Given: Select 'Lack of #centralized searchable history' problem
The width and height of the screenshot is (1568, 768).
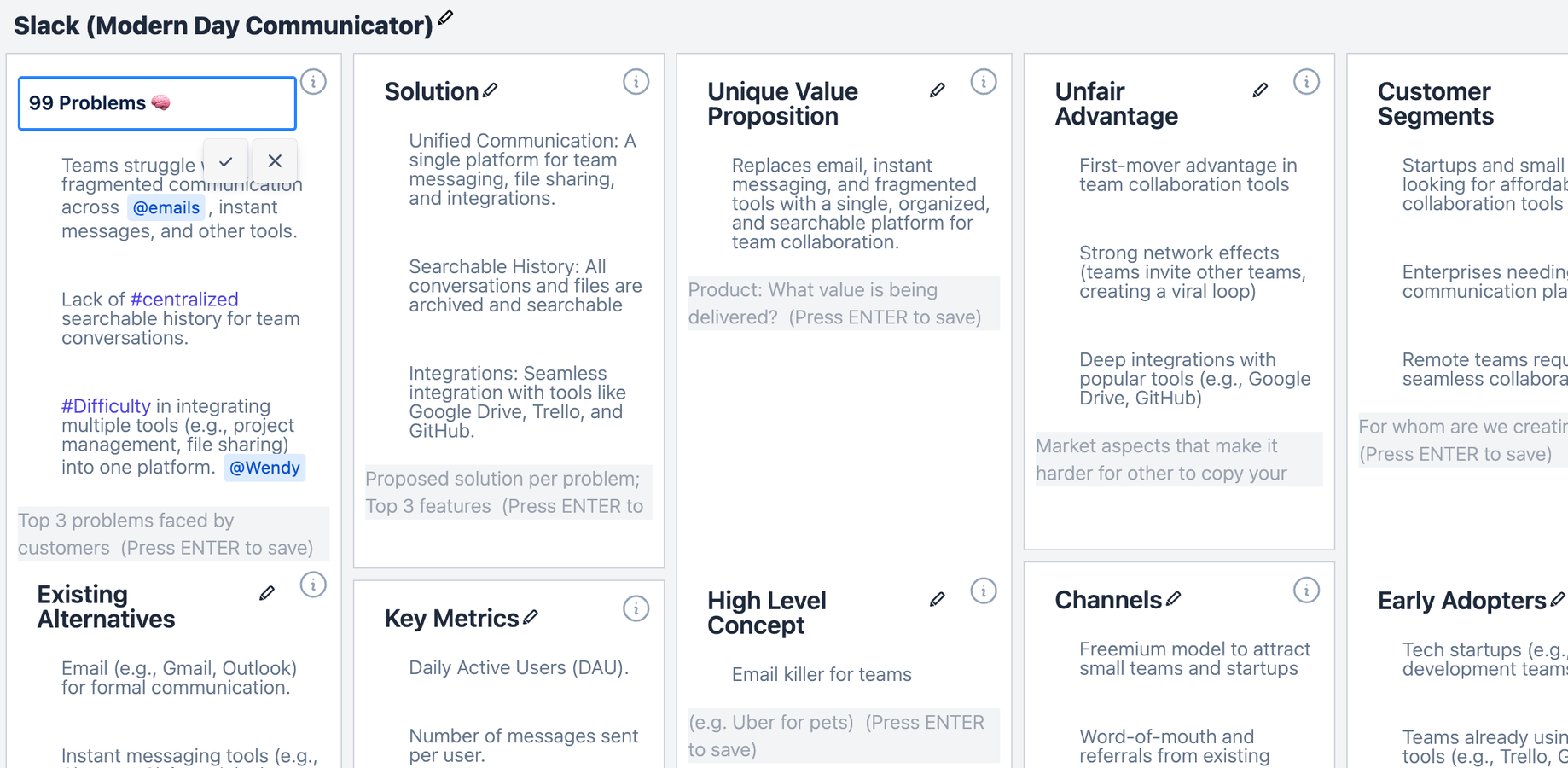Looking at the screenshot, I should pos(181,318).
